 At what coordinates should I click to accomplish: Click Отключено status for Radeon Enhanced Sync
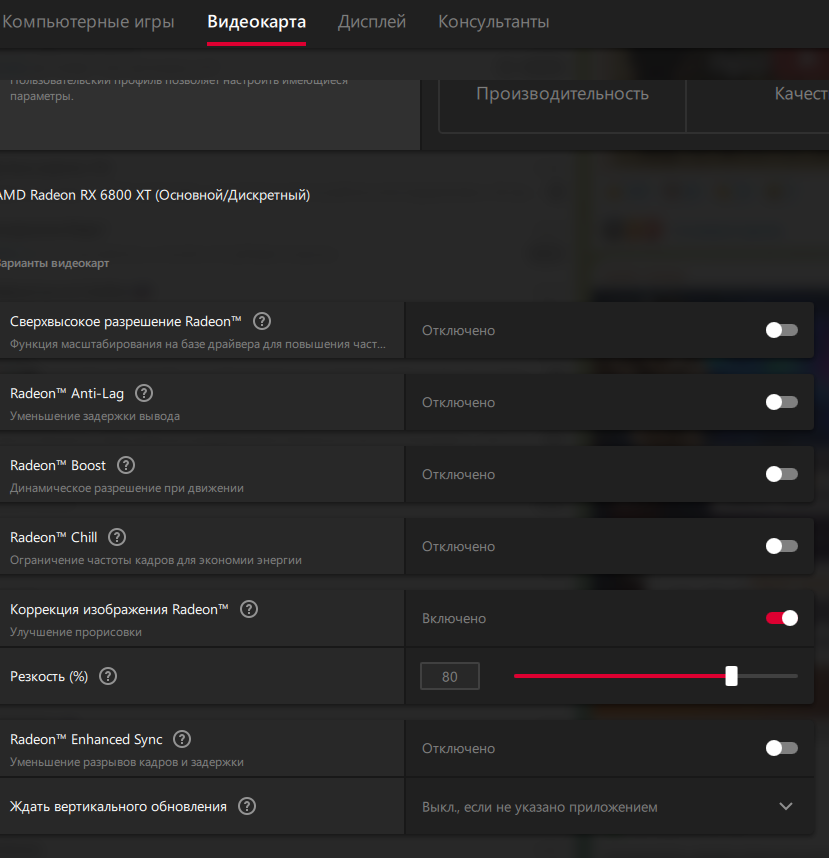[458, 749]
